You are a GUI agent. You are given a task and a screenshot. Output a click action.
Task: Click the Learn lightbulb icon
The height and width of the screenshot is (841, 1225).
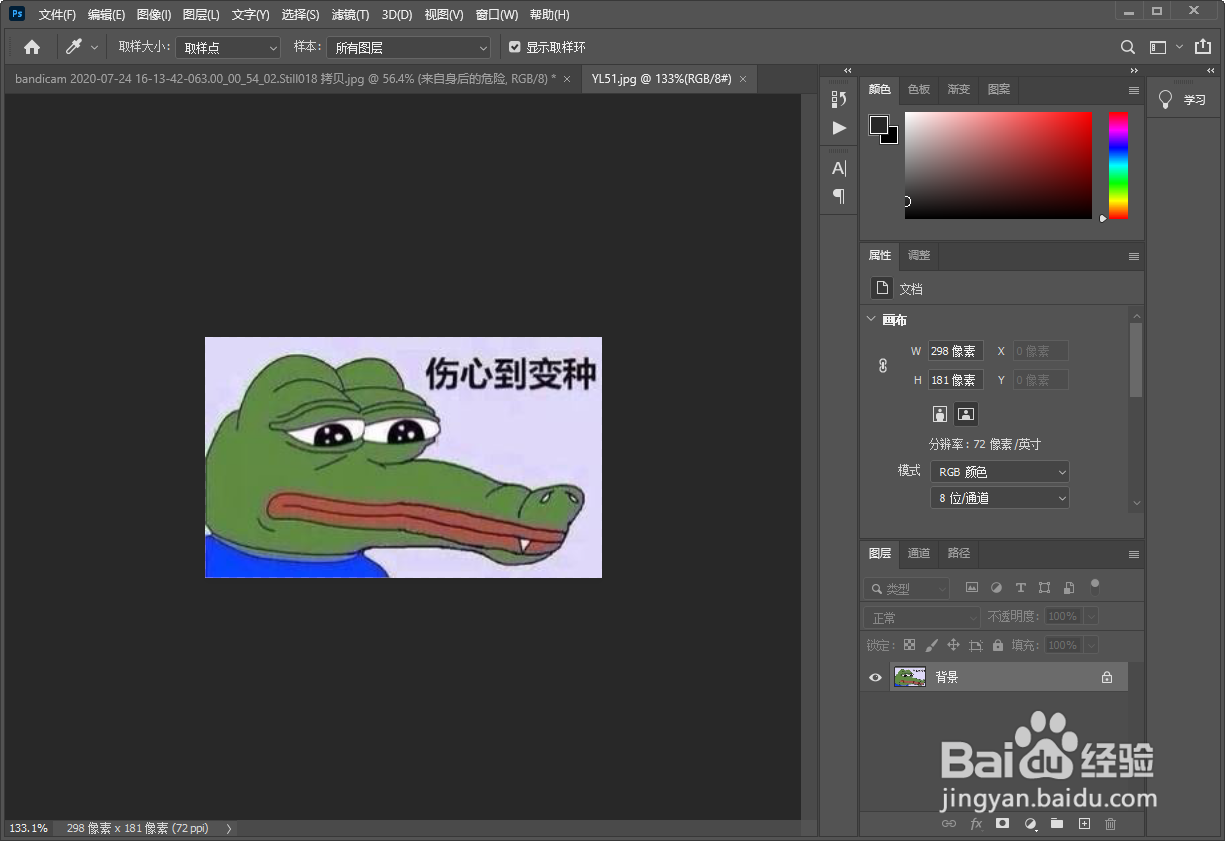click(x=1165, y=99)
